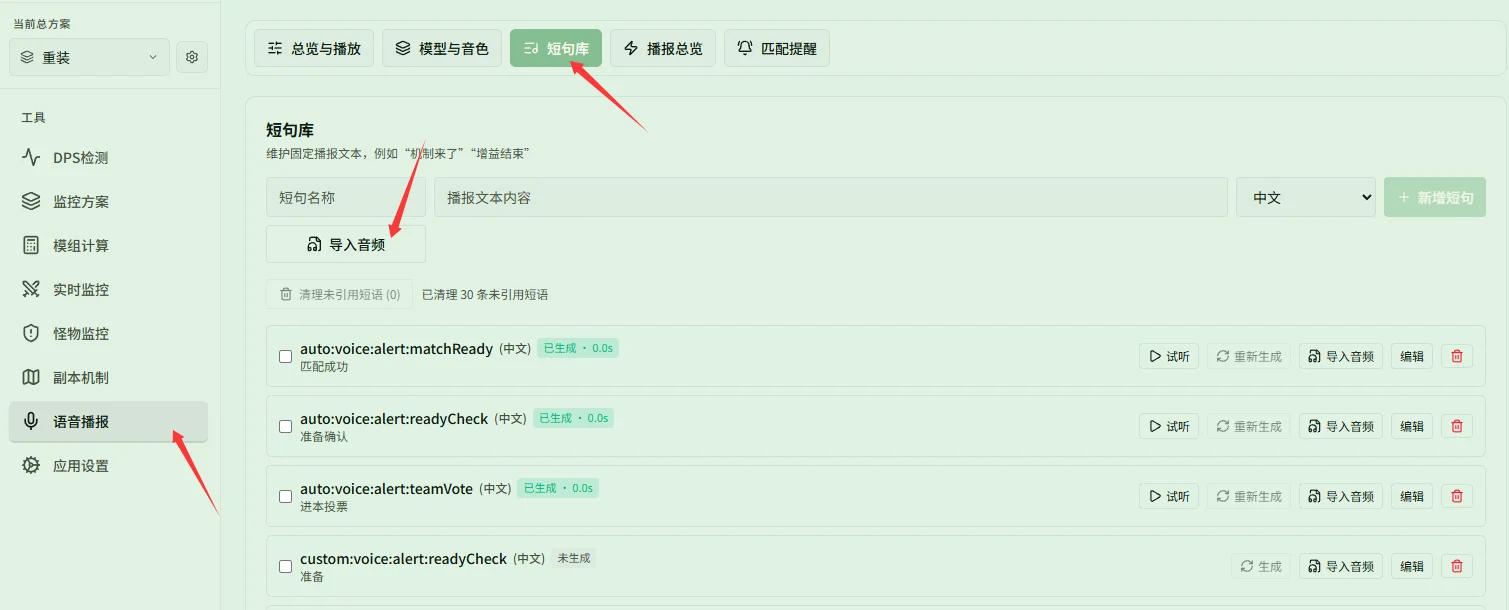Click the 已生成 · 0.0s badge on matchReady

point(578,348)
